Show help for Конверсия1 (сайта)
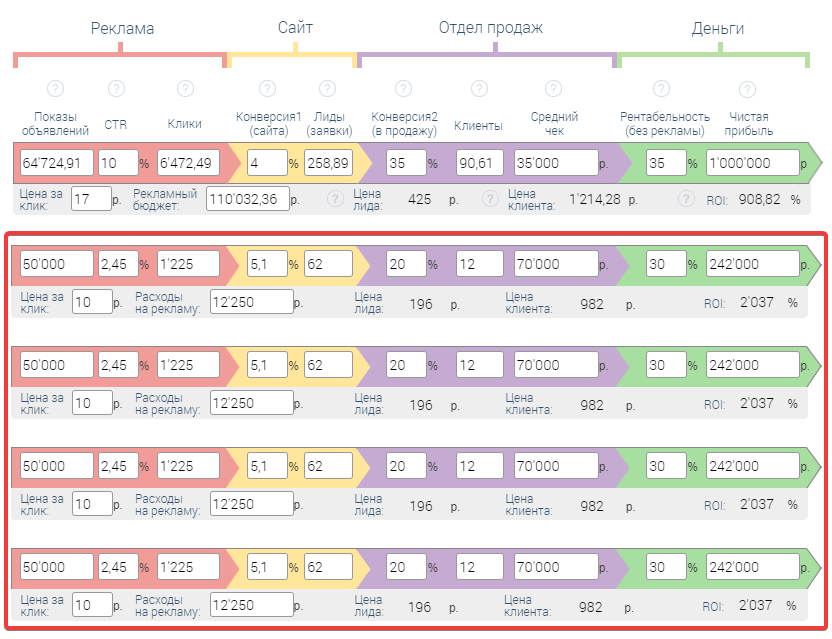Screen dimensions: 832x639 click(x=267, y=88)
